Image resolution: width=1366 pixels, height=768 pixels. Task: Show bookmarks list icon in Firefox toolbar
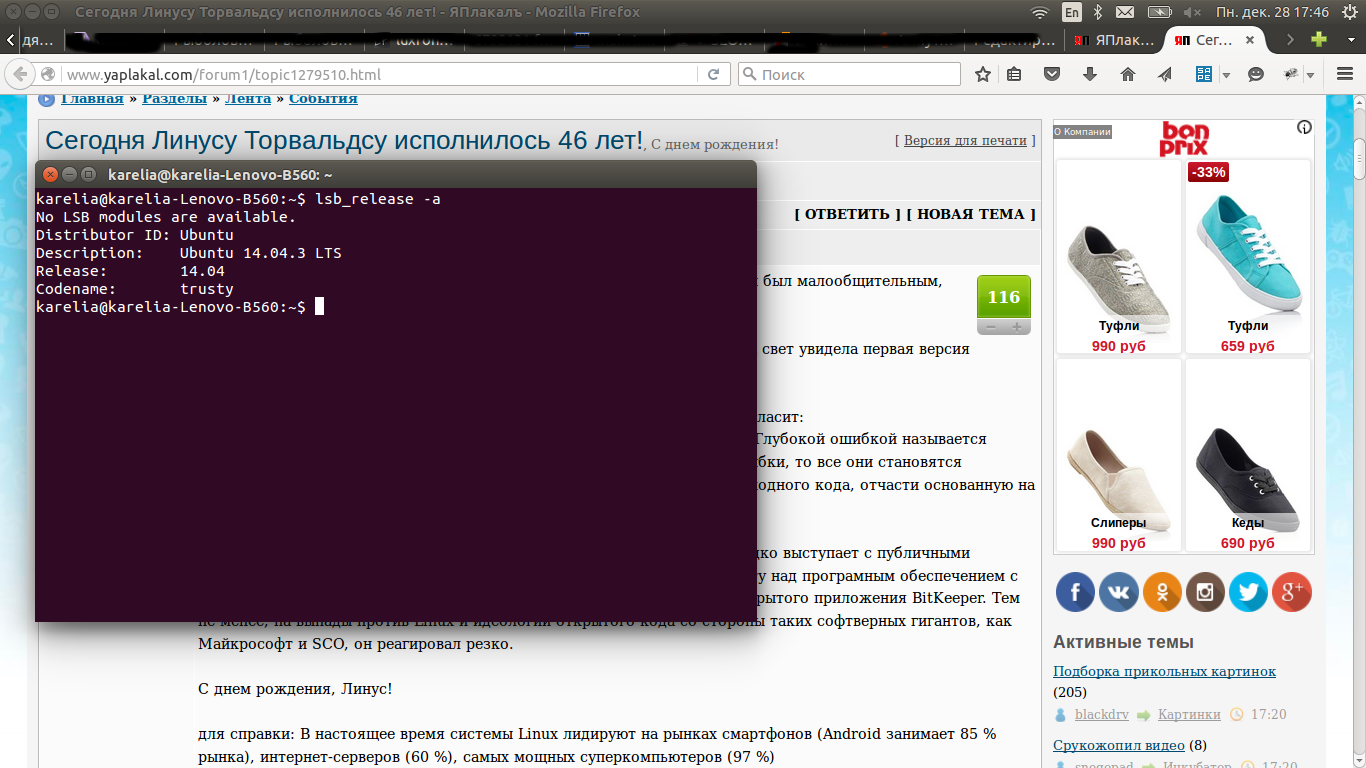[1014, 75]
